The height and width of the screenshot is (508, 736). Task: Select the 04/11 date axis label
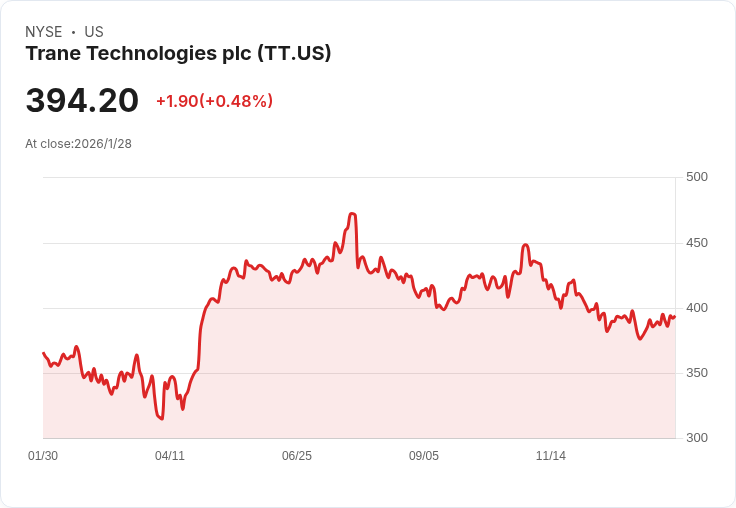pyautogui.click(x=170, y=456)
